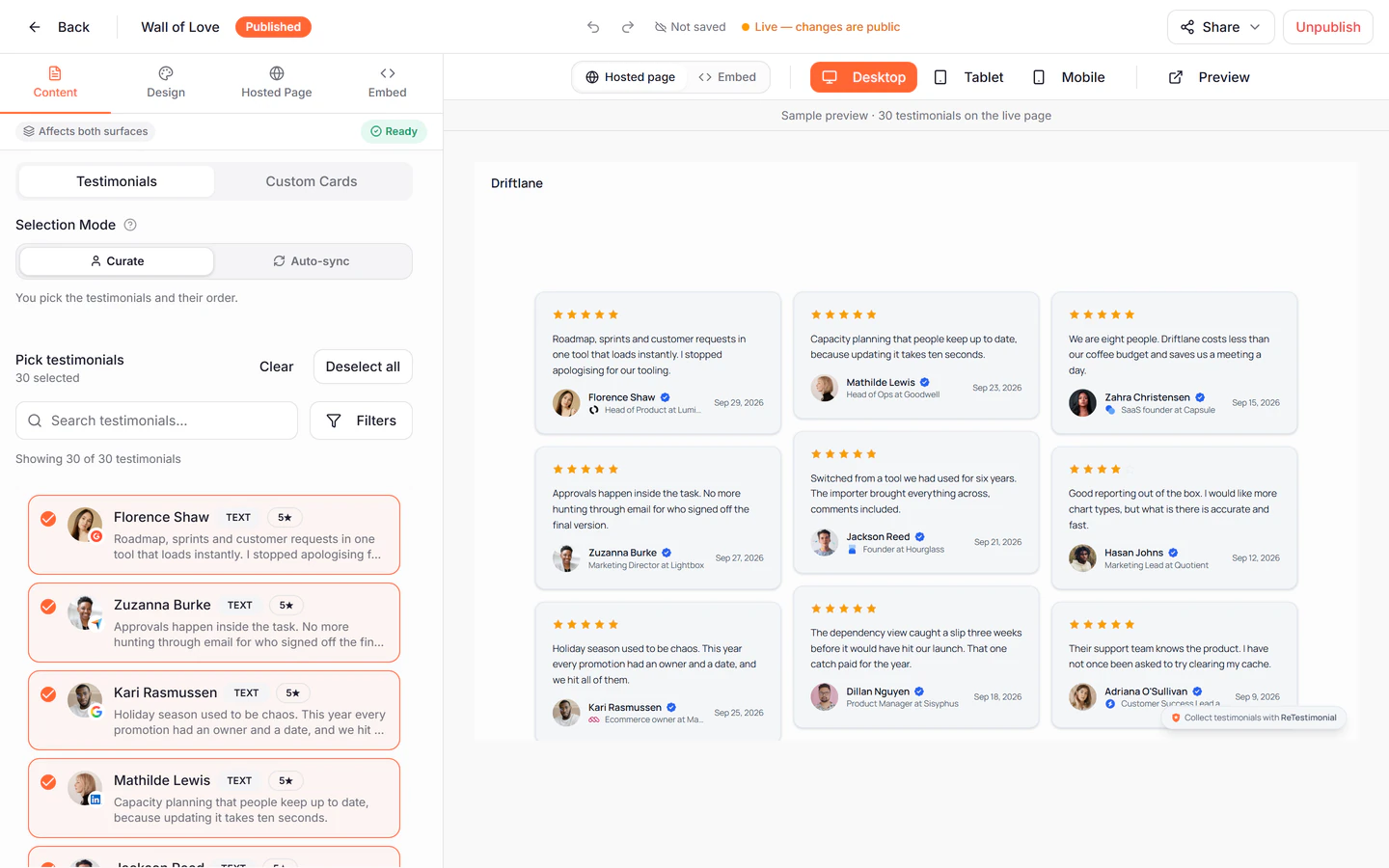Screen dimensions: 1389x868
Task: Switch to the Design tab
Action: pyautogui.click(x=166, y=83)
